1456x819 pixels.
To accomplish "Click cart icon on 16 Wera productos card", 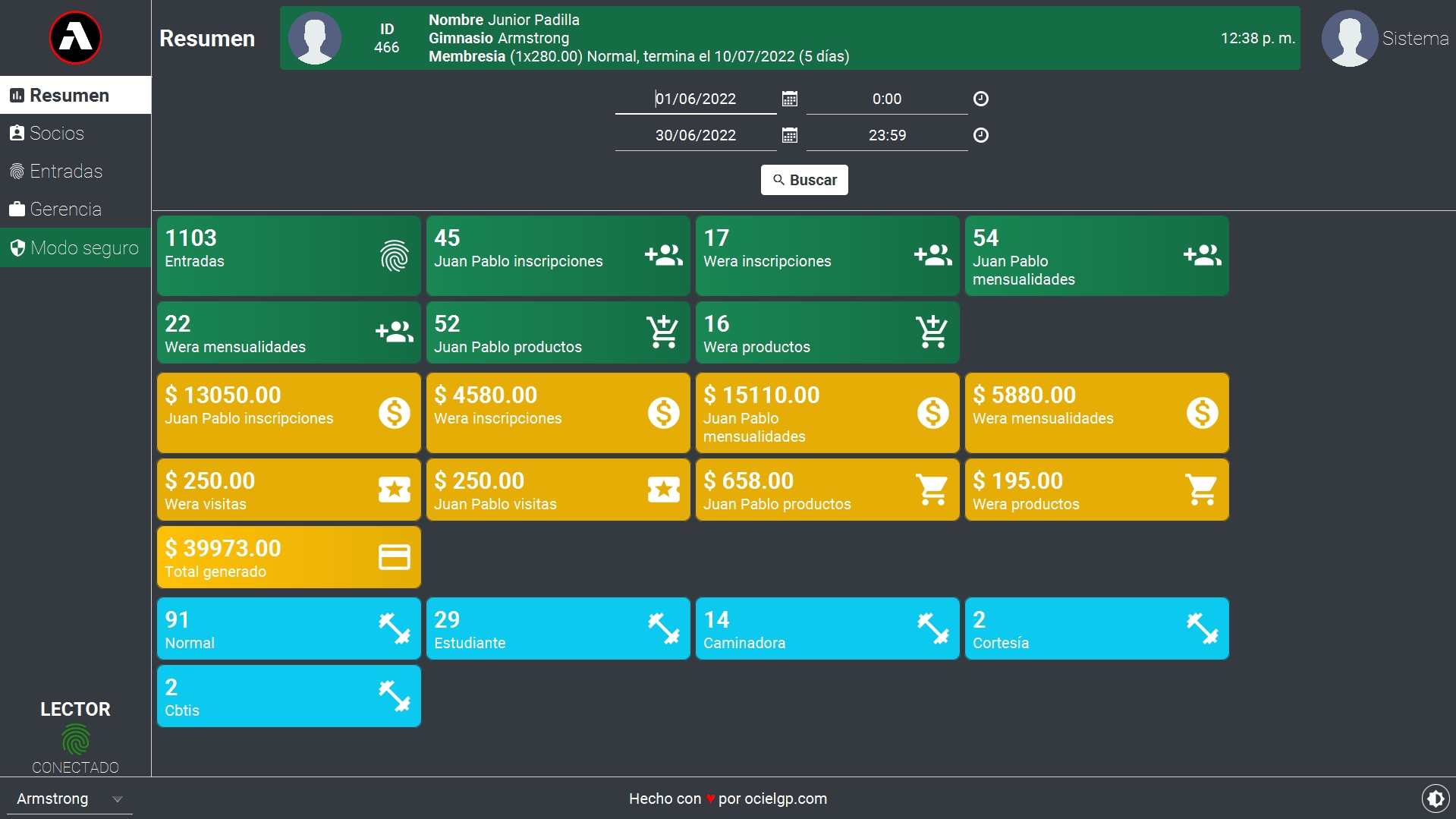I will 932,332.
